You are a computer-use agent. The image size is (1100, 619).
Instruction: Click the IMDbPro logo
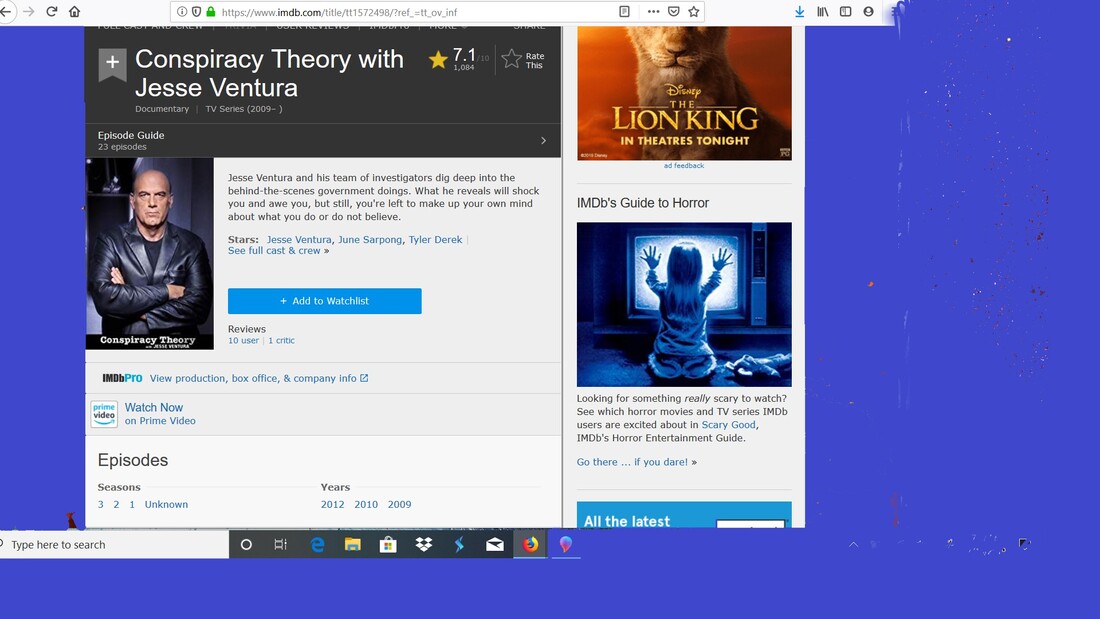tap(122, 378)
